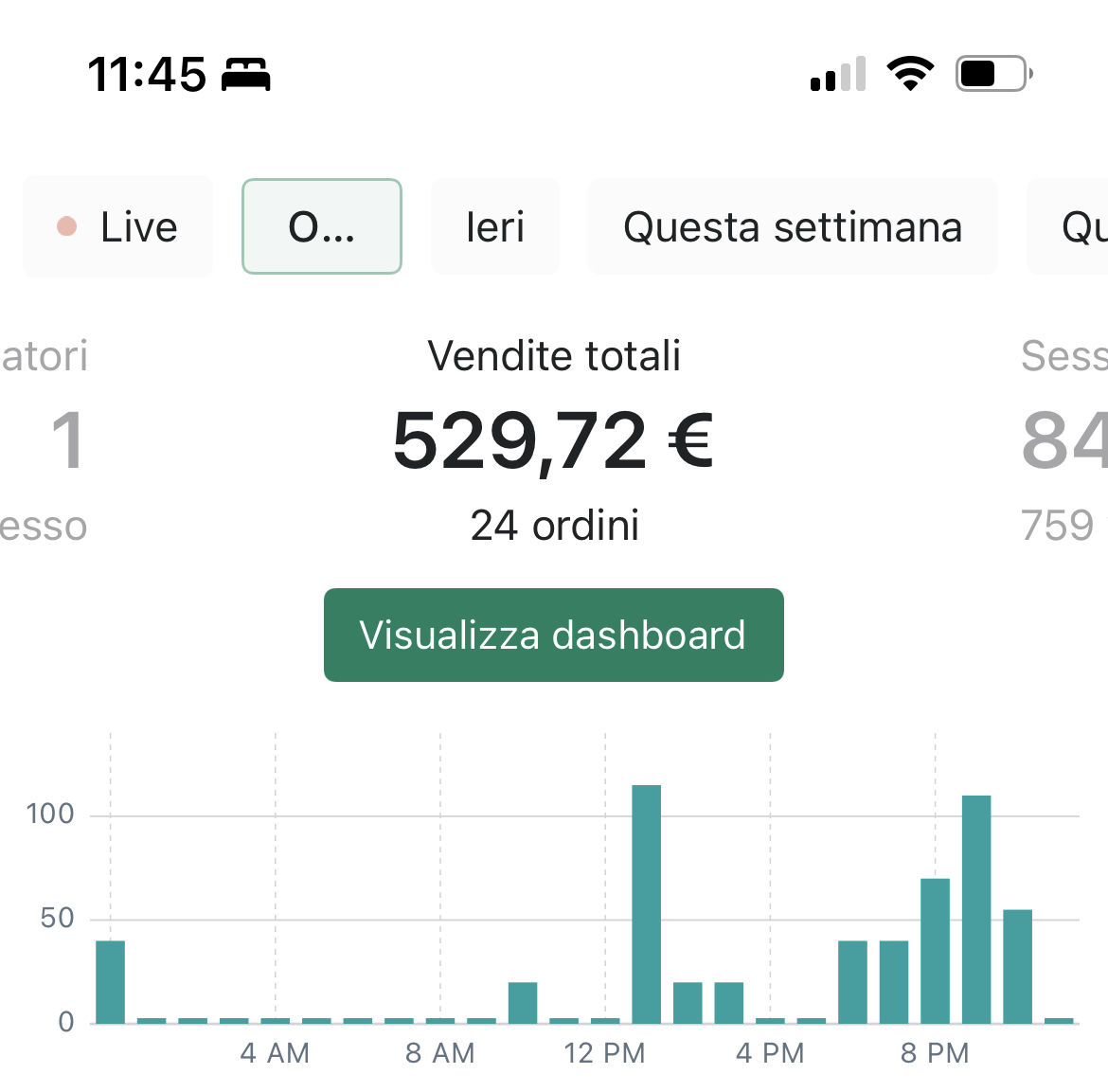The height and width of the screenshot is (1092, 1108).
Task: Switch to the Ieri tab
Action: (x=495, y=226)
